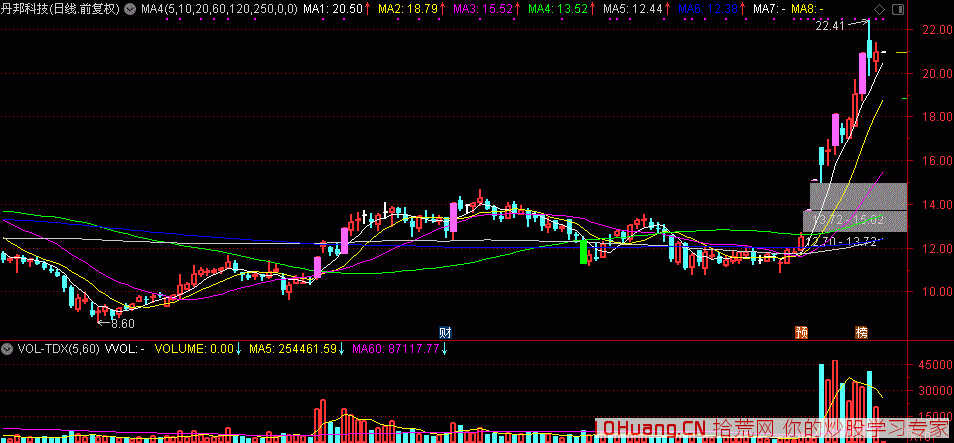
Task: Click the VVOL: - label
Action: pos(125,349)
